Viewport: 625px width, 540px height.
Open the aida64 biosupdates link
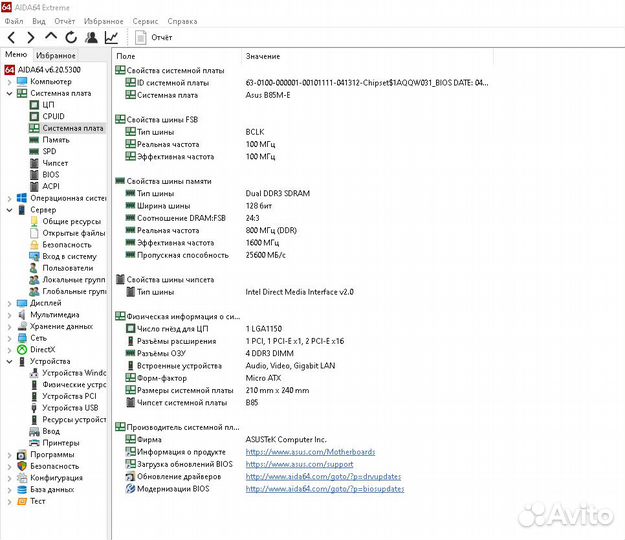[325, 489]
